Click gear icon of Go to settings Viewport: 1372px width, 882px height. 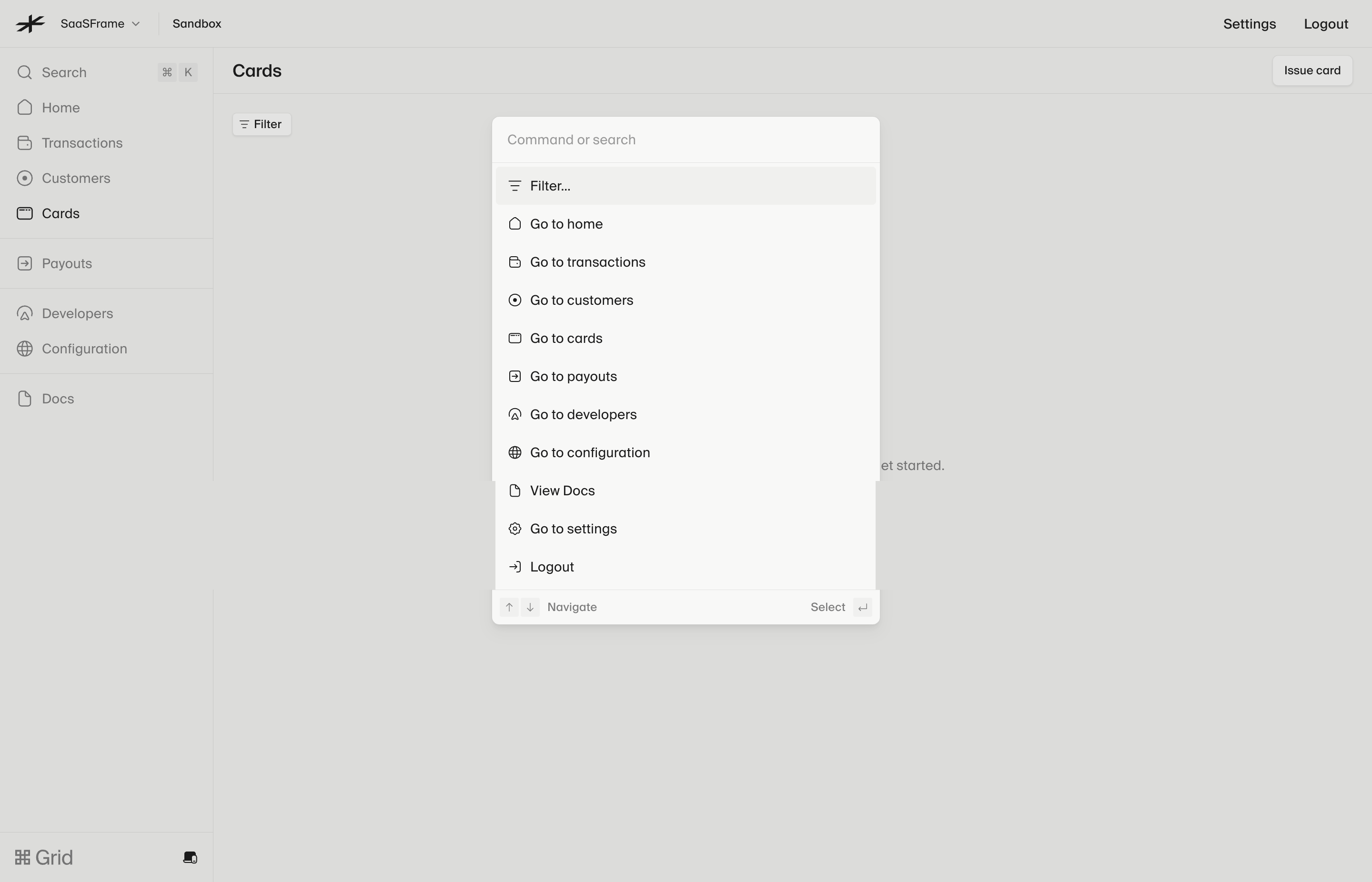[514, 529]
